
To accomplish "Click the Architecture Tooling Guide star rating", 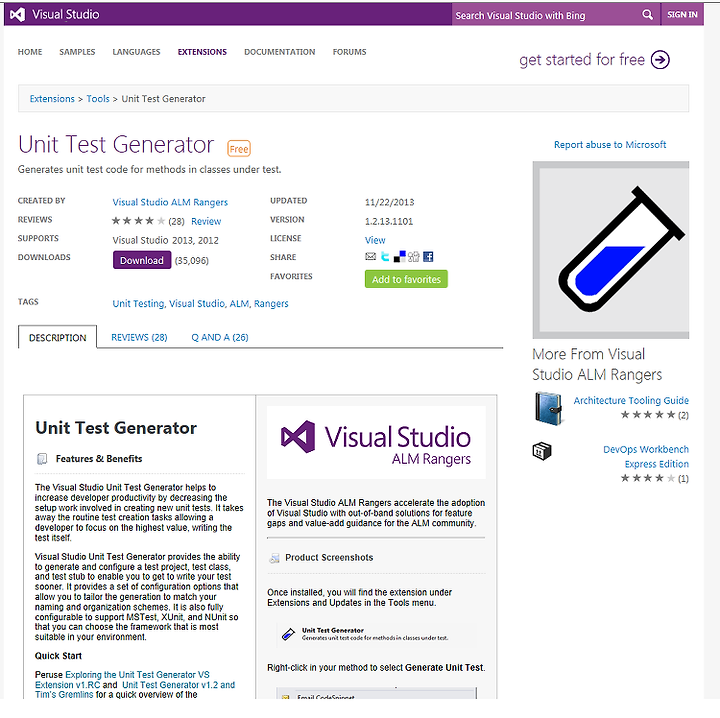I will click(x=648, y=415).
